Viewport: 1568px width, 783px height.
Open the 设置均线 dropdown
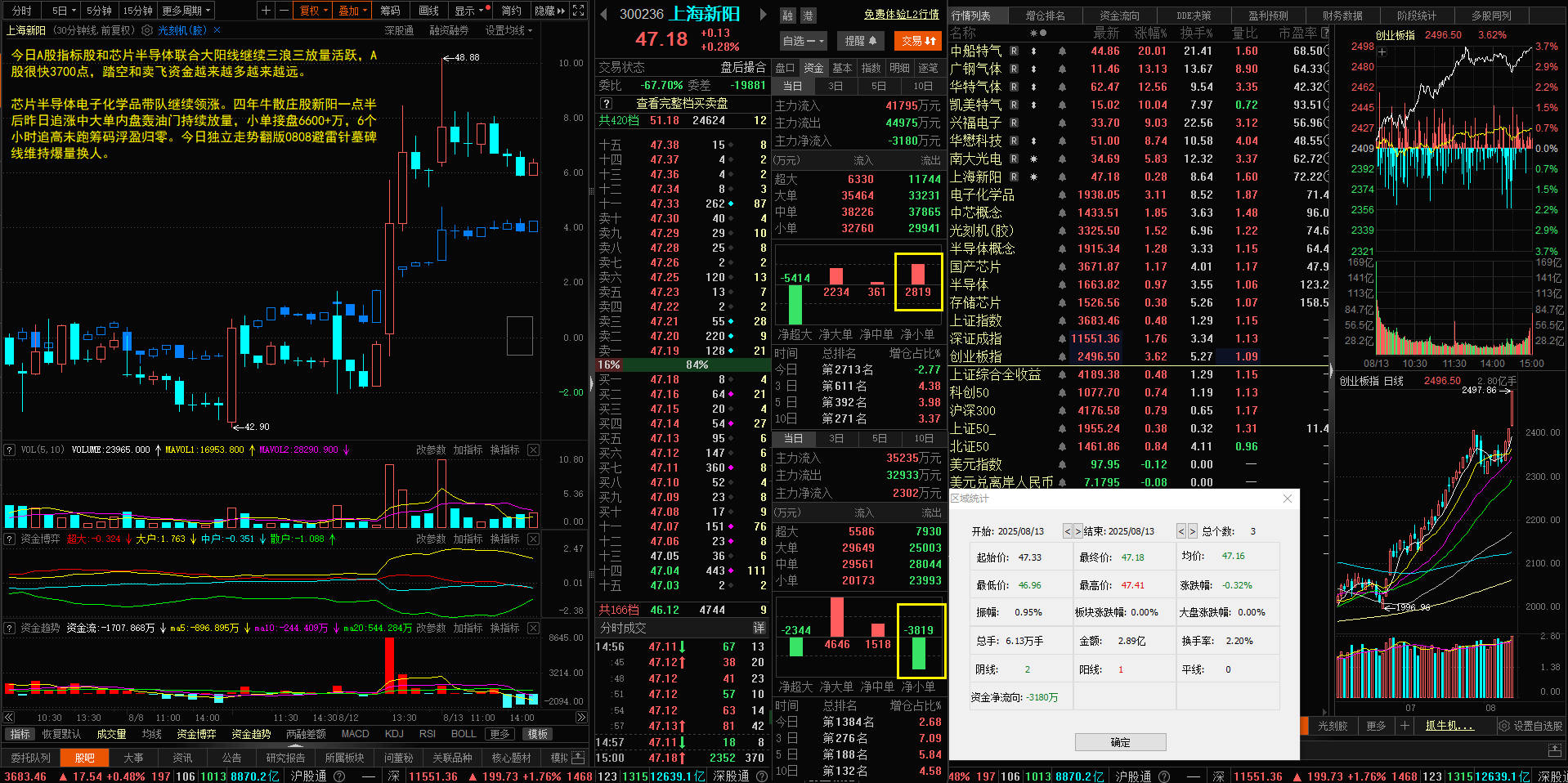point(508,30)
